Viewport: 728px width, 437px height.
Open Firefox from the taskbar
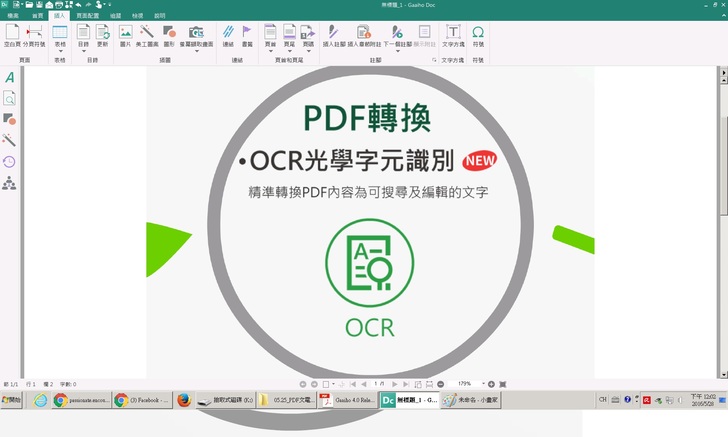[184, 400]
